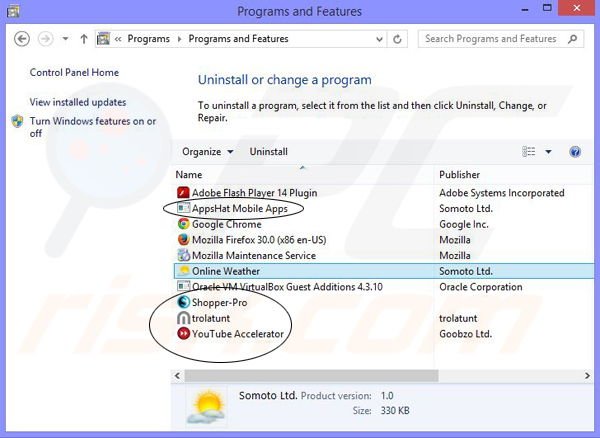Open the Organize dropdown menu
This screenshot has height=438, width=600.
pyautogui.click(x=207, y=152)
